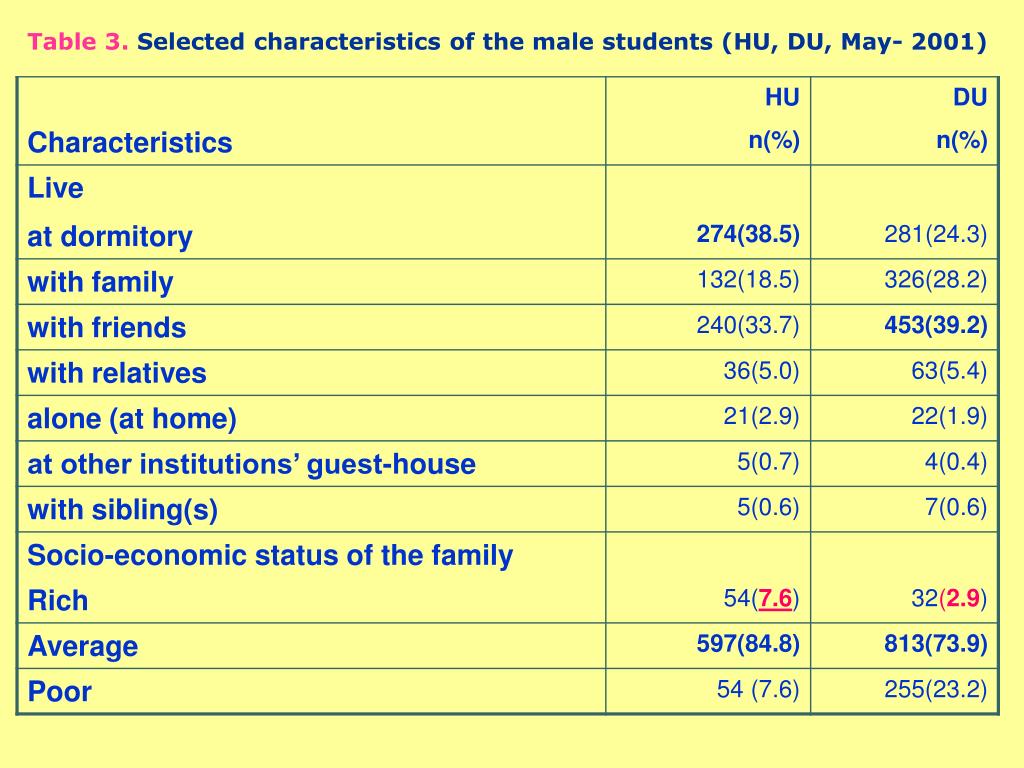This screenshot has width=1024, height=768.
Task: Select 'Socio-economic status of the family' heading
Action: coord(270,555)
